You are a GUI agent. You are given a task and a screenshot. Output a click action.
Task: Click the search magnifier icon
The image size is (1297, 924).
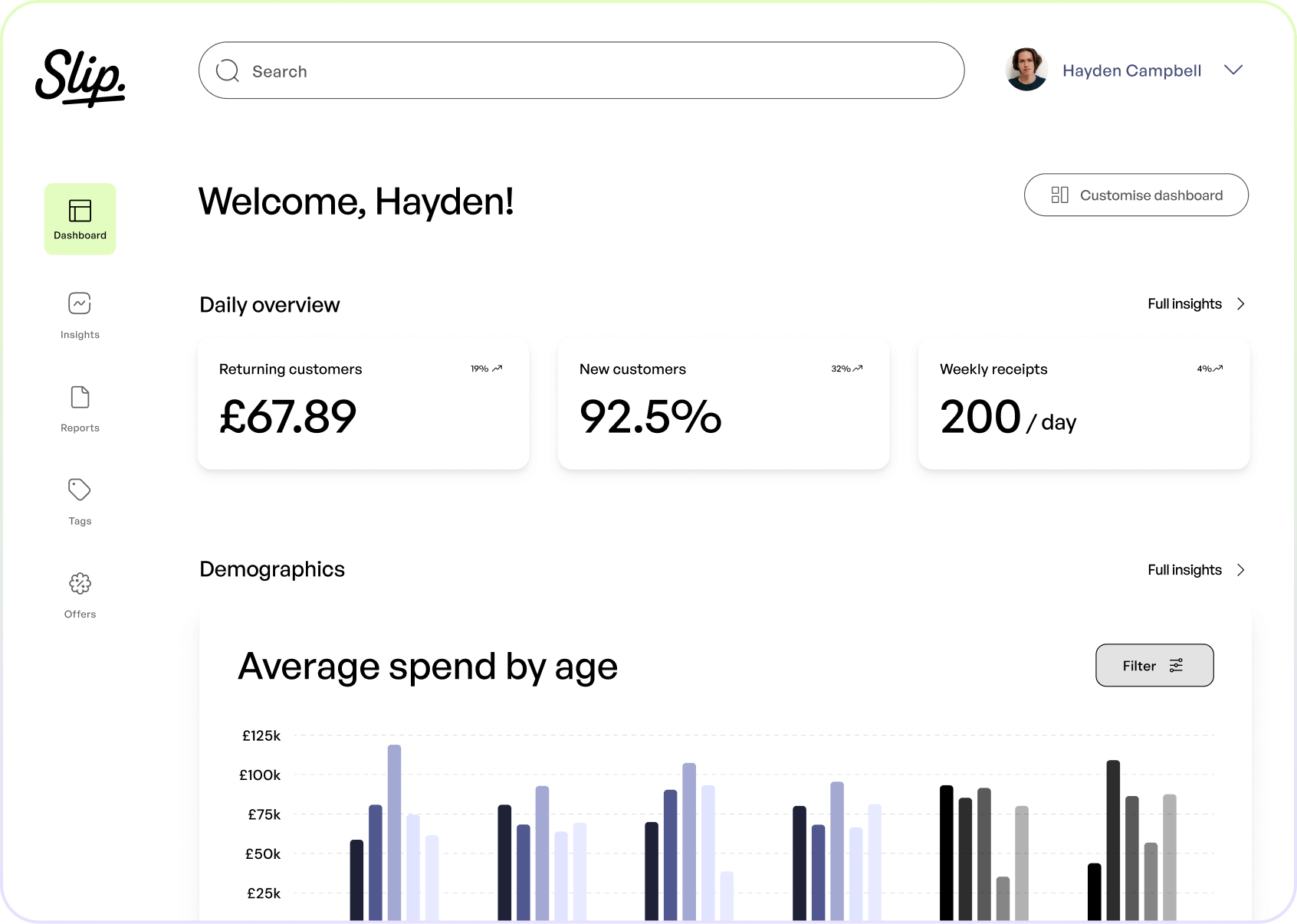click(x=228, y=70)
